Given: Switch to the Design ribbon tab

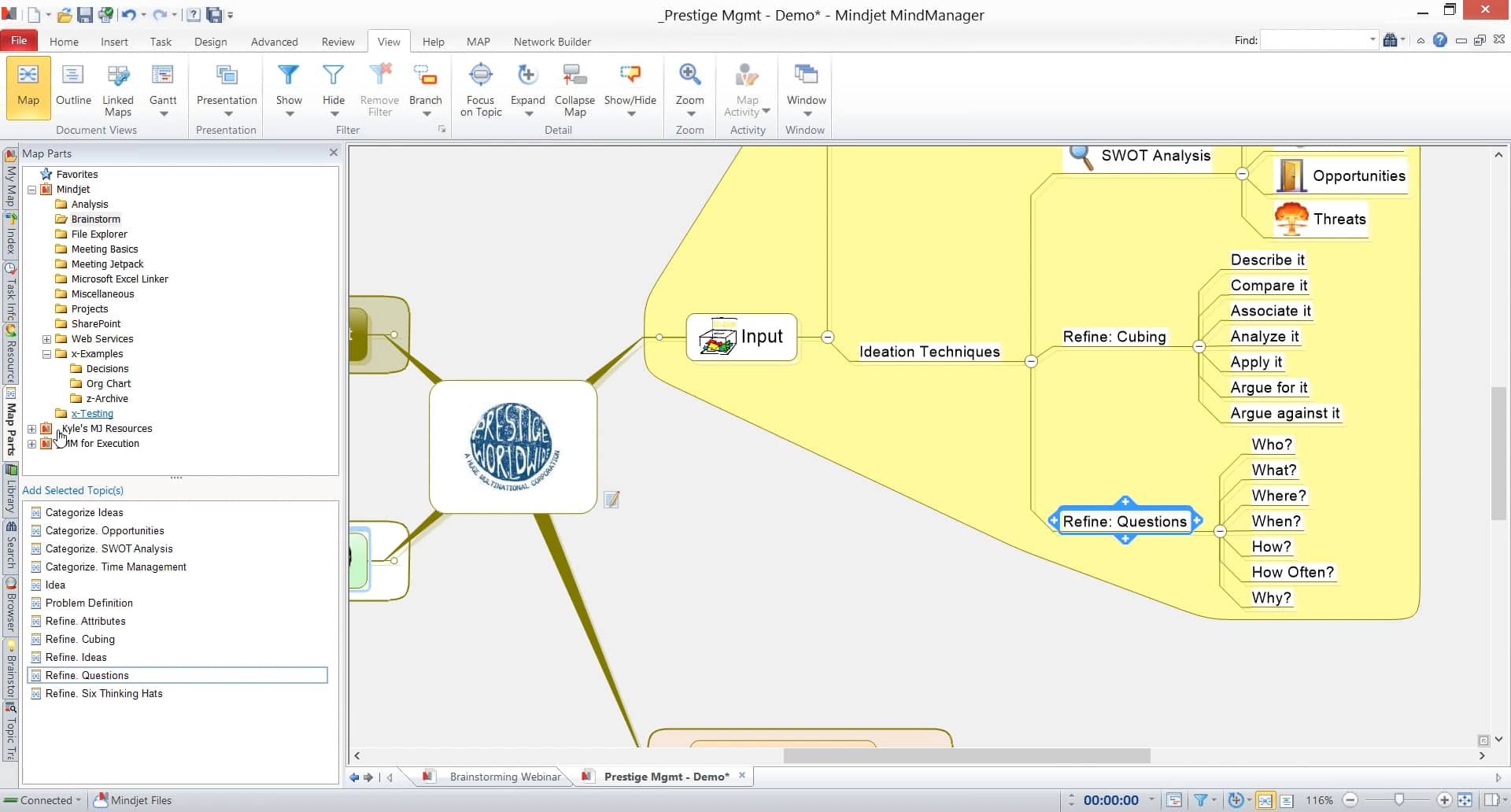Looking at the screenshot, I should 210,42.
